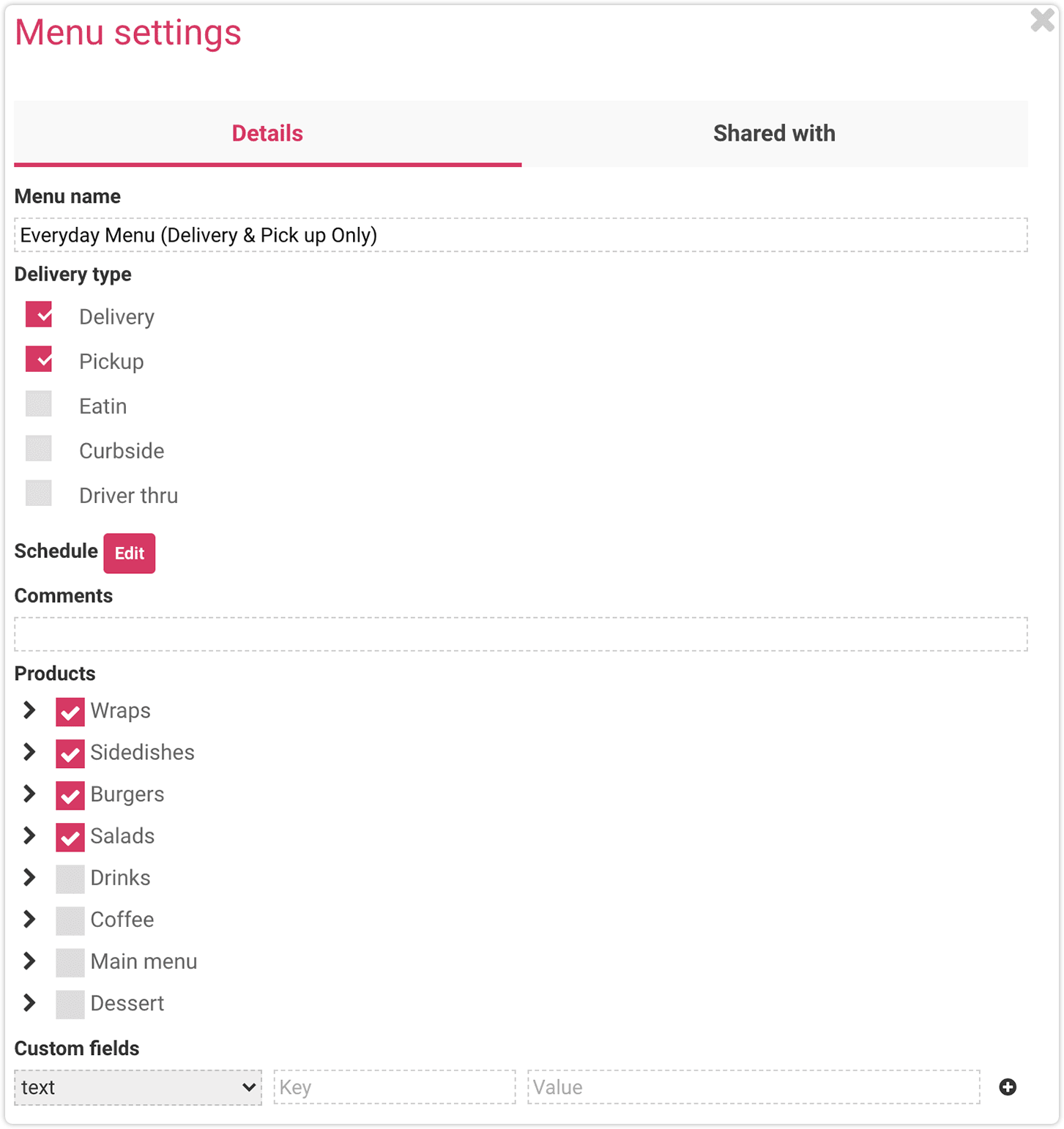The height and width of the screenshot is (1129, 1064).
Task: Click the custom field Key input
Action: (x=395, y=1087)
